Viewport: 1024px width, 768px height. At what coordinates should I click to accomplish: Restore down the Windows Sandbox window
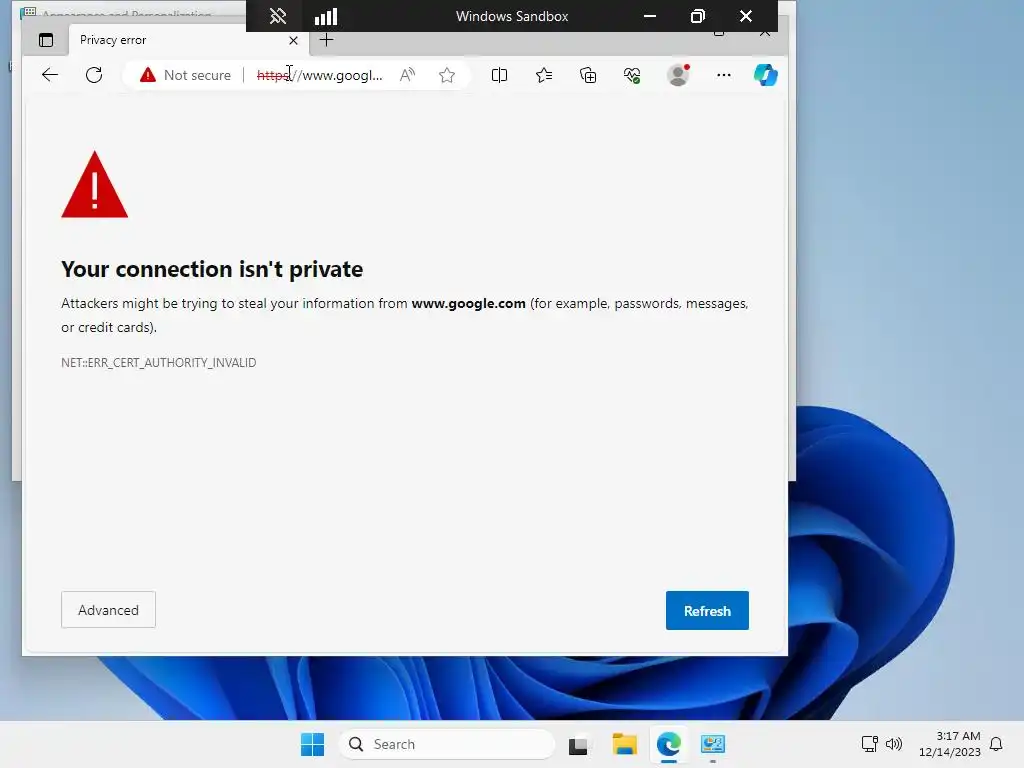698,16
